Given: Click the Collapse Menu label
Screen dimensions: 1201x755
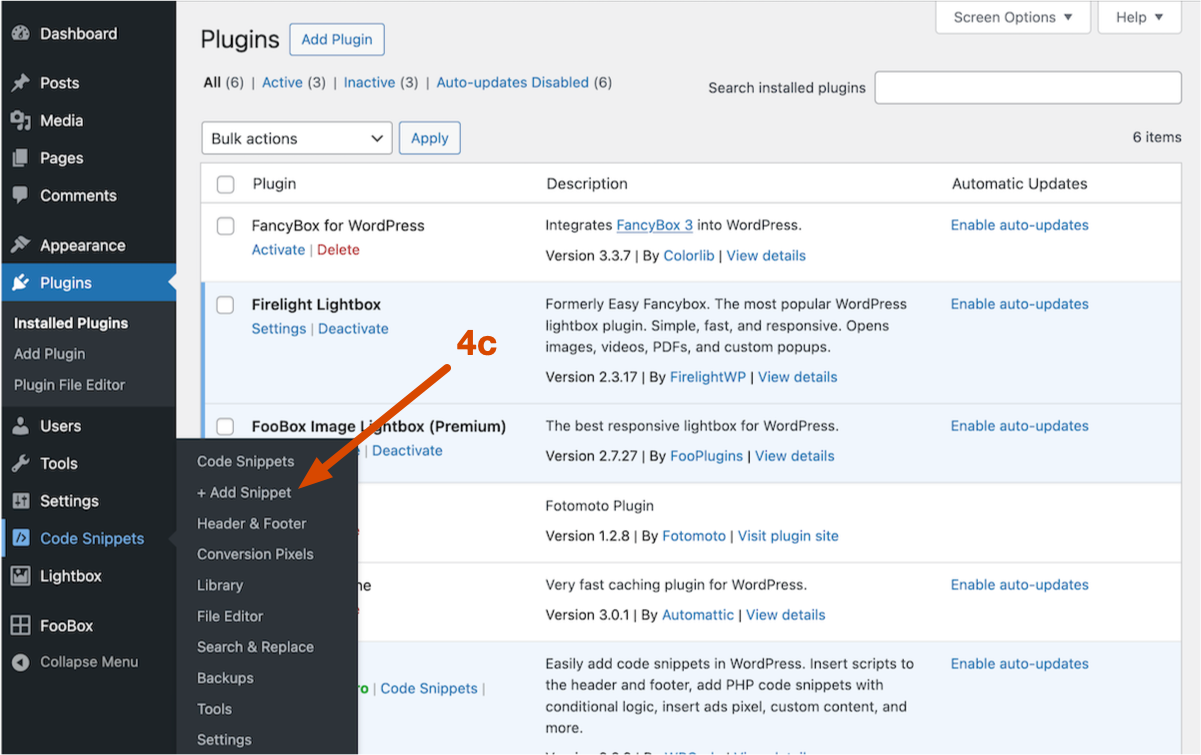Looking at the screenshot, I should click(89, 662).
